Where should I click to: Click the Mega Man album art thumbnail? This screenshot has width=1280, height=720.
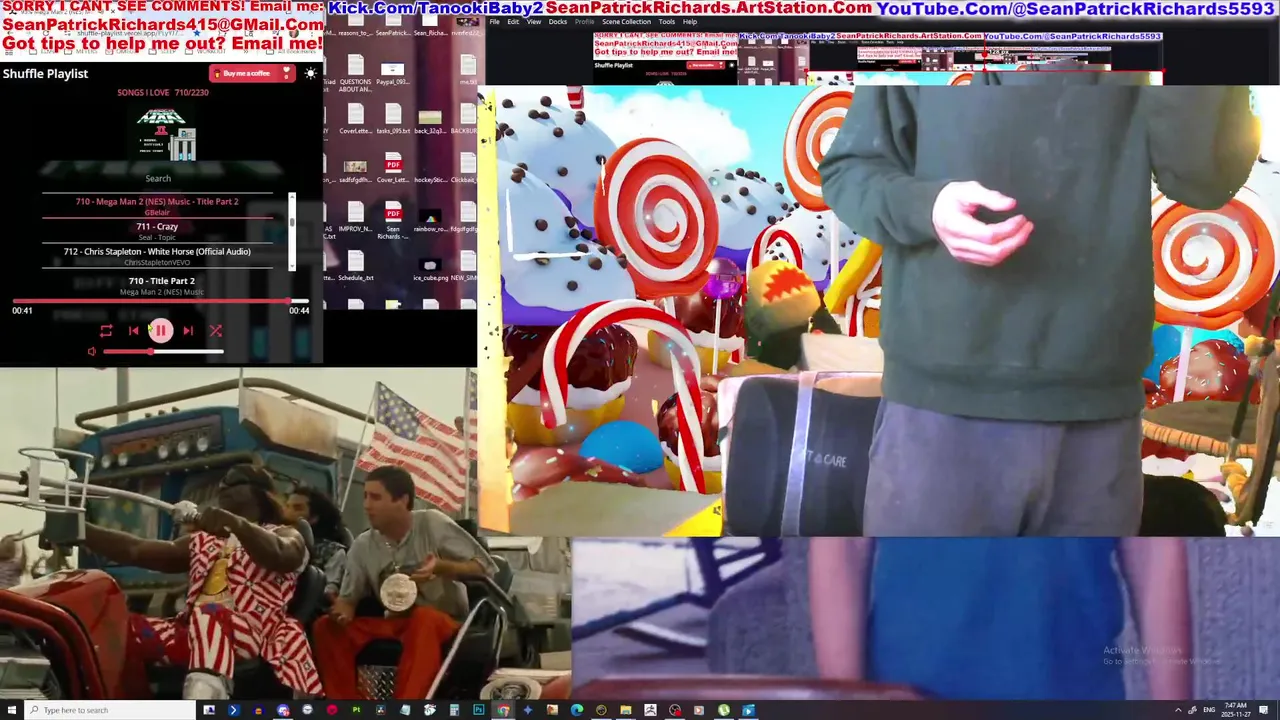pyautogui.click(x=162, y=135)
